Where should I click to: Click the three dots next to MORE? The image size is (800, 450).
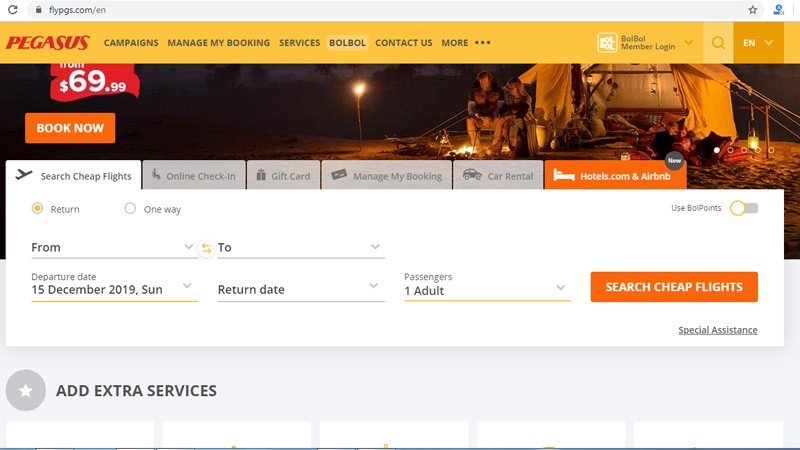coord(483,43)
